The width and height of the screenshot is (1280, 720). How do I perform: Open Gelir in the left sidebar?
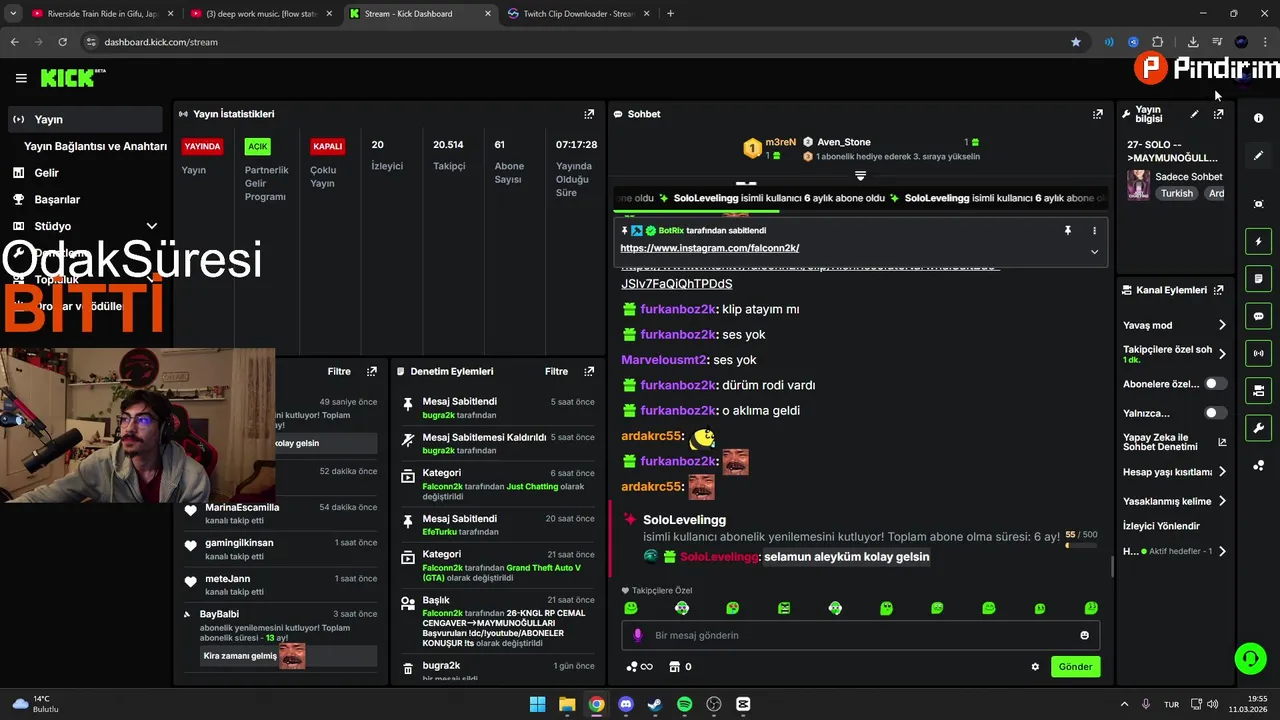pyautogui.click(x=46, y=173)
